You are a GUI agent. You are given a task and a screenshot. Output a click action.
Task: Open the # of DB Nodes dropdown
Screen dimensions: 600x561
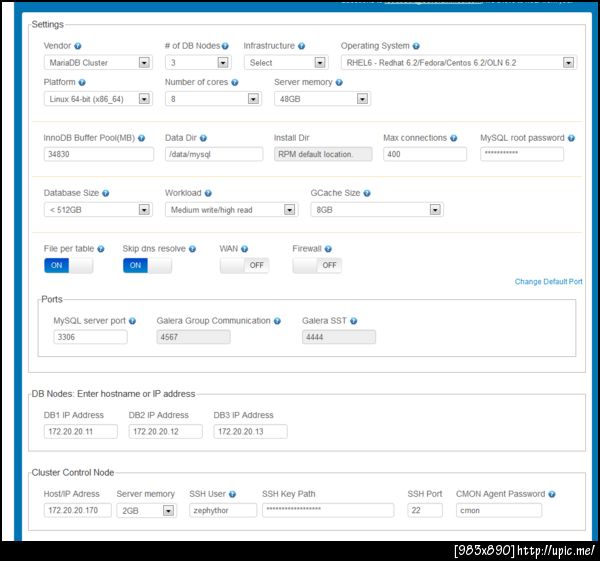pyautogui.click(x=198, y=63)
